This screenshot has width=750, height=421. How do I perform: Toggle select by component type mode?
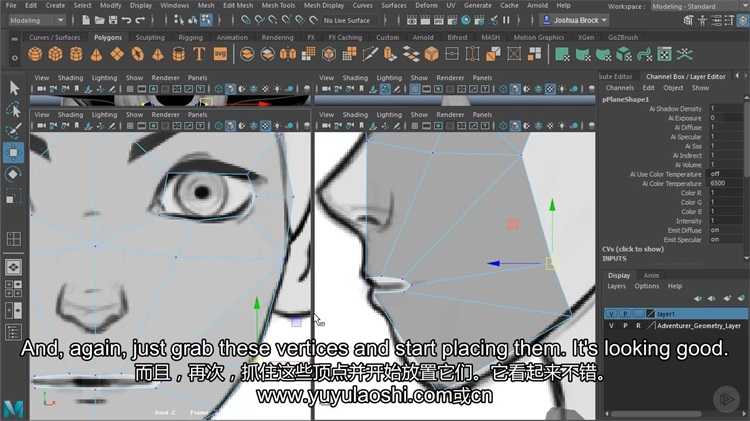[206, 20]
